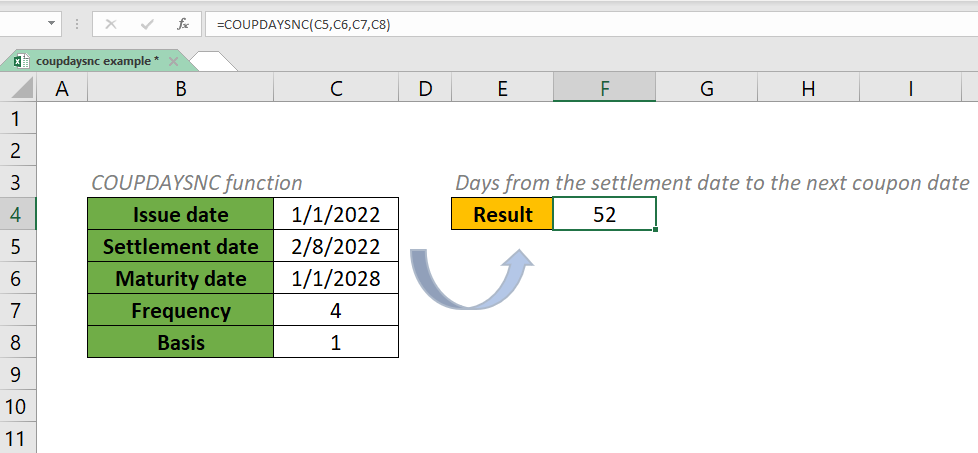The width and height of the screenshot is (978, 453).
Task: Select column F header
Action: [604, 89]
